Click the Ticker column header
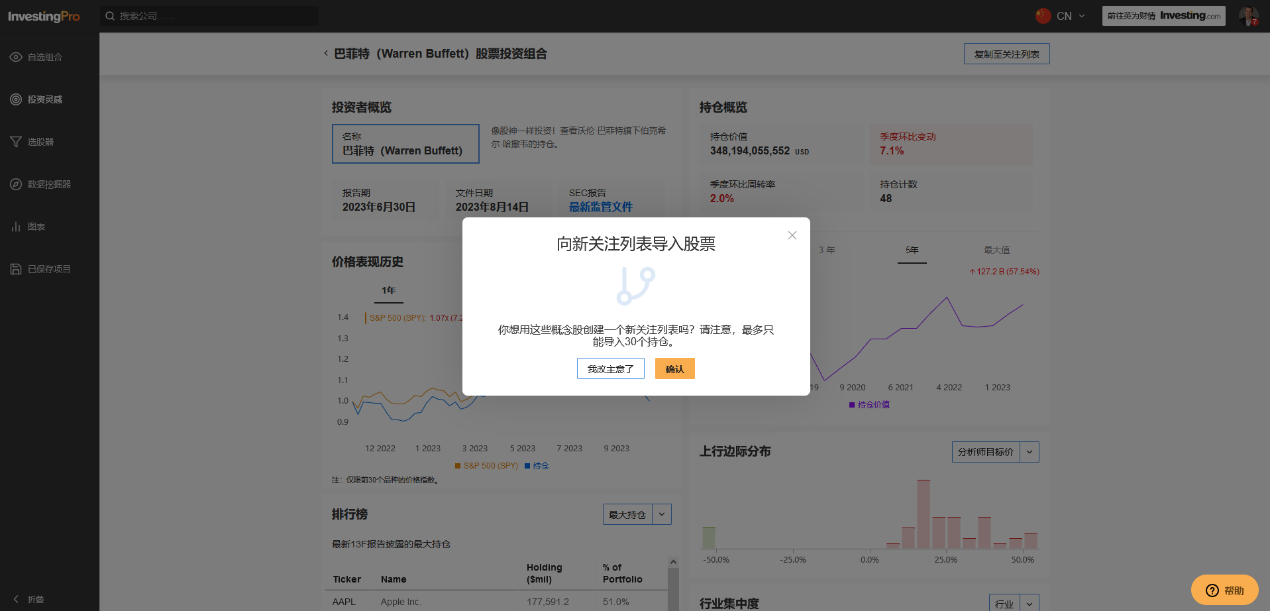This screenshot has height=611, width=1270. pyautogui.click(x=347, y=579)
